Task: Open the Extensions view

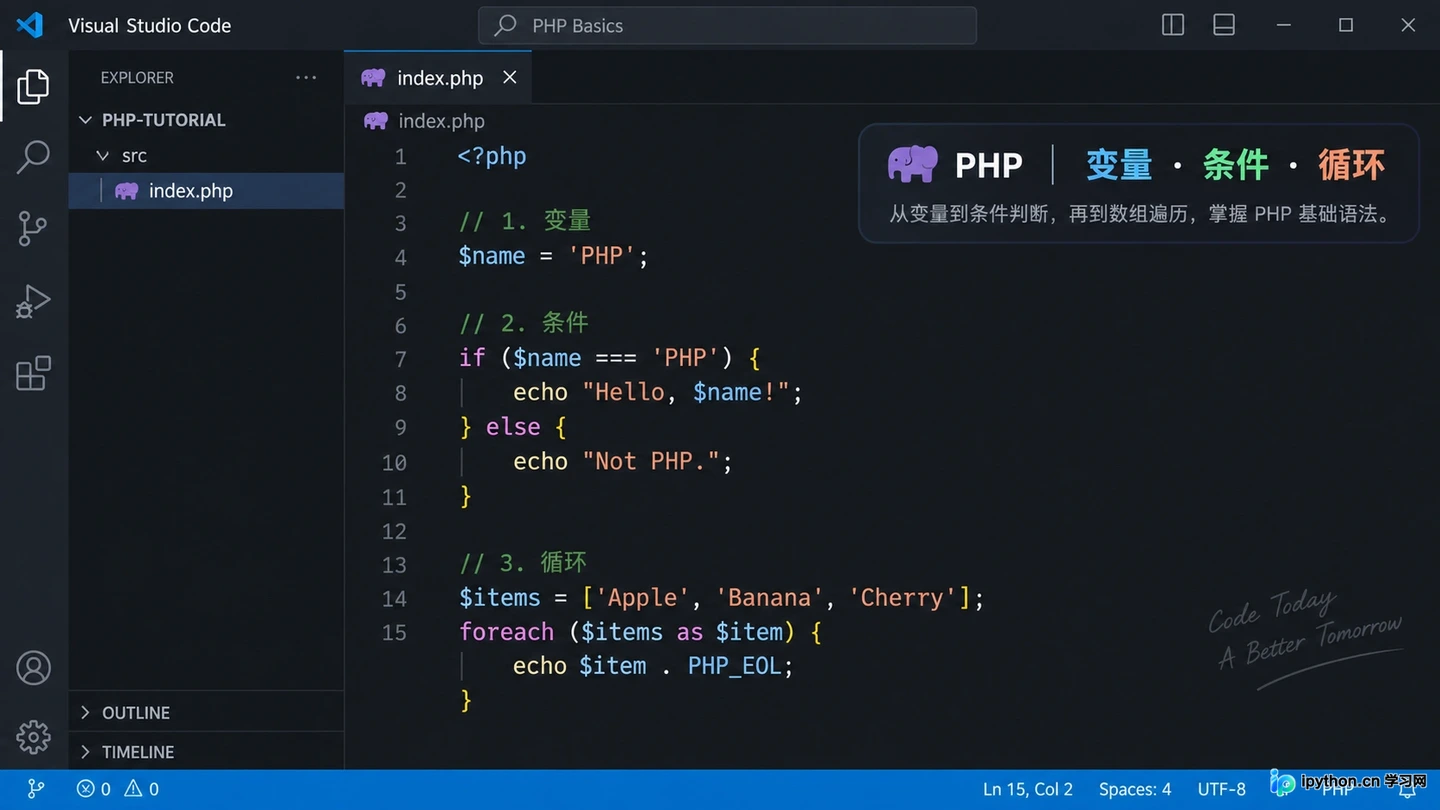Action: pyautogui.click(x=33, y=373)
